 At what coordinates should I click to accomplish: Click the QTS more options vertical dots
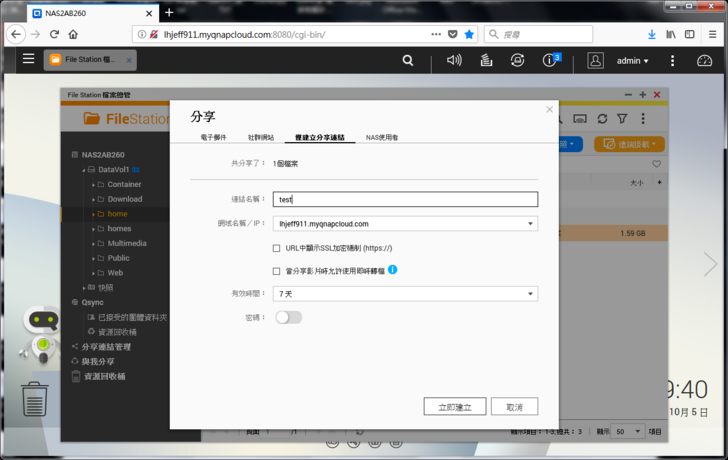[672, 60]
